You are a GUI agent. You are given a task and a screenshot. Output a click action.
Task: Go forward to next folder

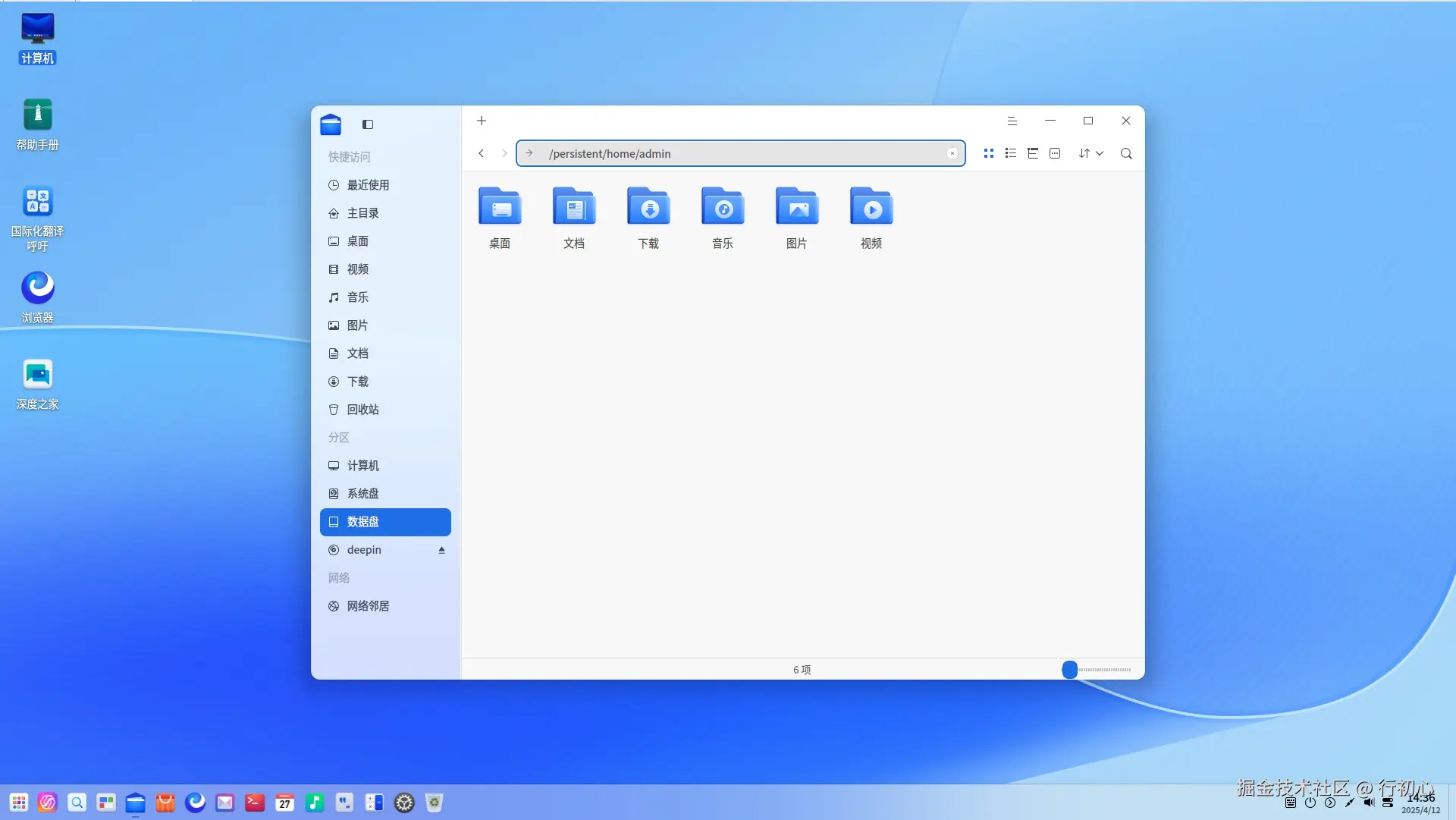504,153
